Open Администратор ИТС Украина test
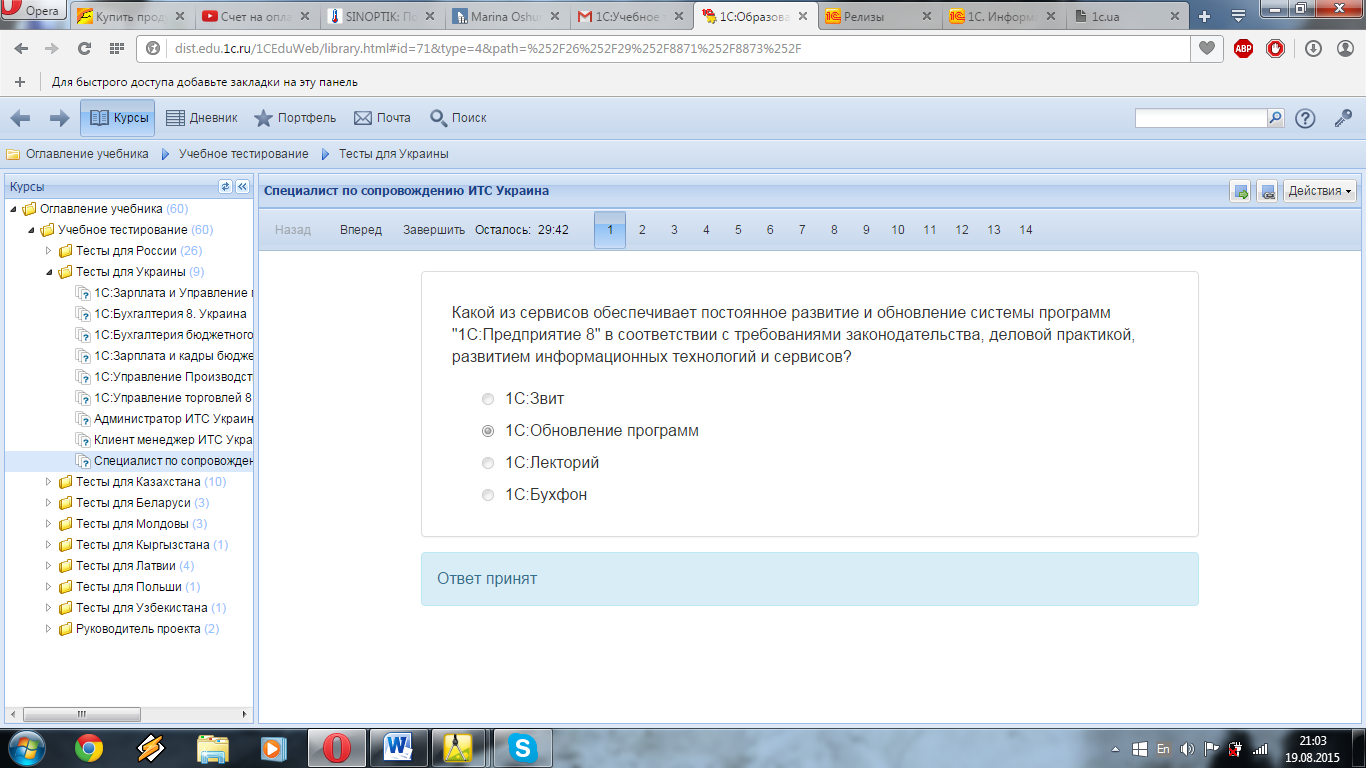Image resolution: width=1366 pixels, height=768 pixels. 173,419
